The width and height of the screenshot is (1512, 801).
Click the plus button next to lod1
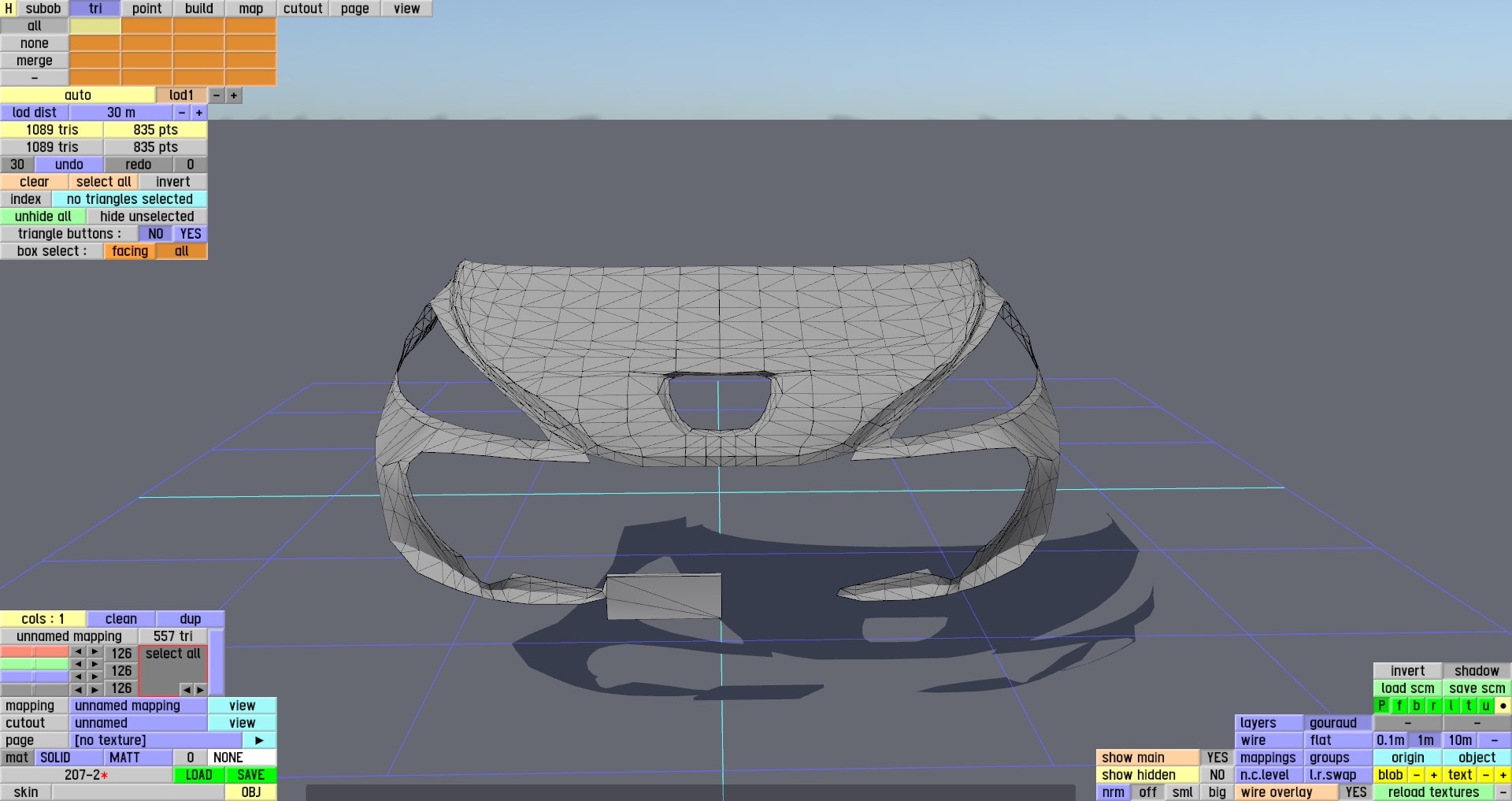click(234, 95)
